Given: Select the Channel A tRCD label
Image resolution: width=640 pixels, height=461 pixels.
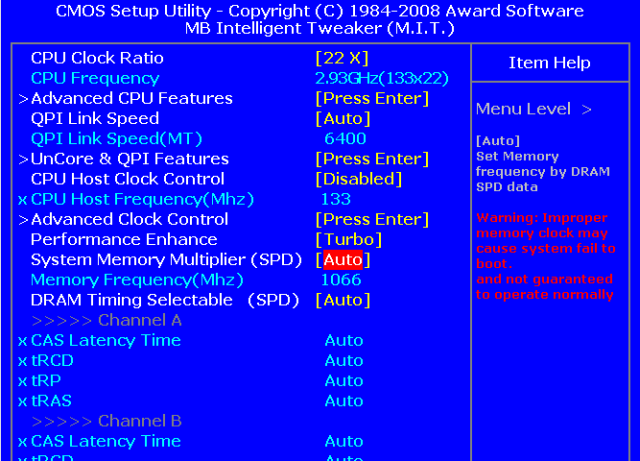Looking at the screenshot, I should pos(52,361).
